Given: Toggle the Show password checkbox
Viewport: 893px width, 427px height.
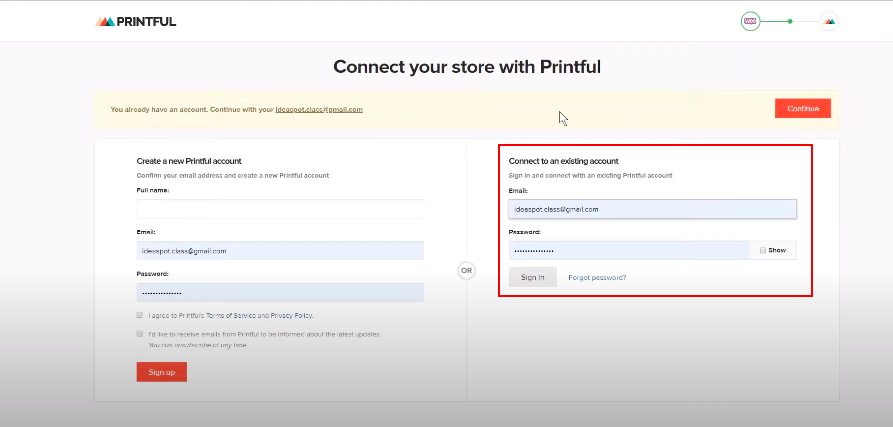Looking at the screenshot, I should [762, 250].
